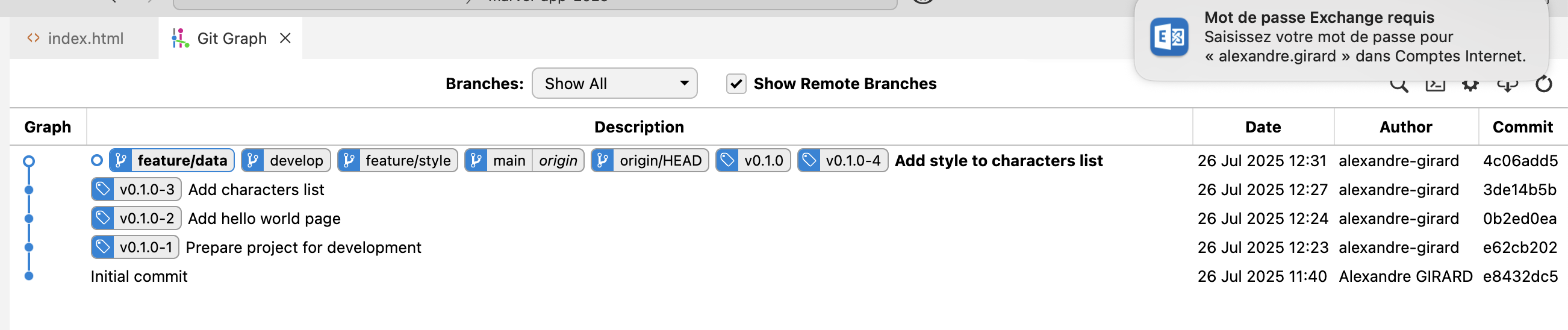Click the head commit circle in graph

click(x=29, y=161)
